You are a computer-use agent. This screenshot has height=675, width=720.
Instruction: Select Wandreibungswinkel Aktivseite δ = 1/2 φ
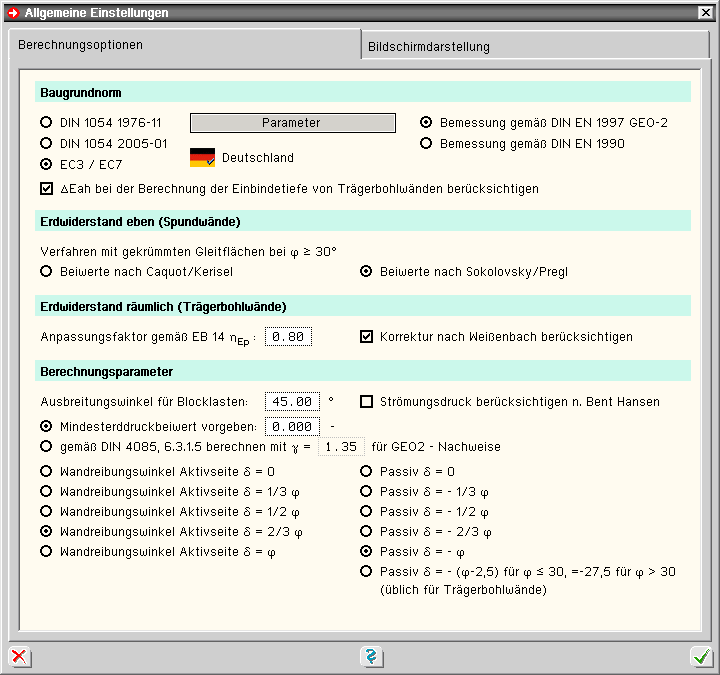46,511
